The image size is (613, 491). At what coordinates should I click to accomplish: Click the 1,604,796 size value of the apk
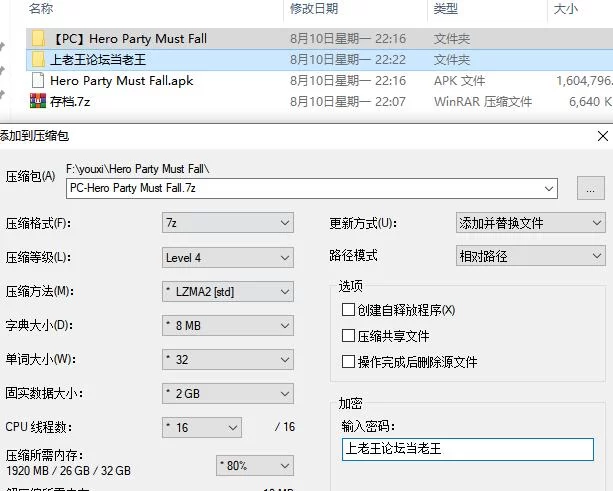(584, 81)
